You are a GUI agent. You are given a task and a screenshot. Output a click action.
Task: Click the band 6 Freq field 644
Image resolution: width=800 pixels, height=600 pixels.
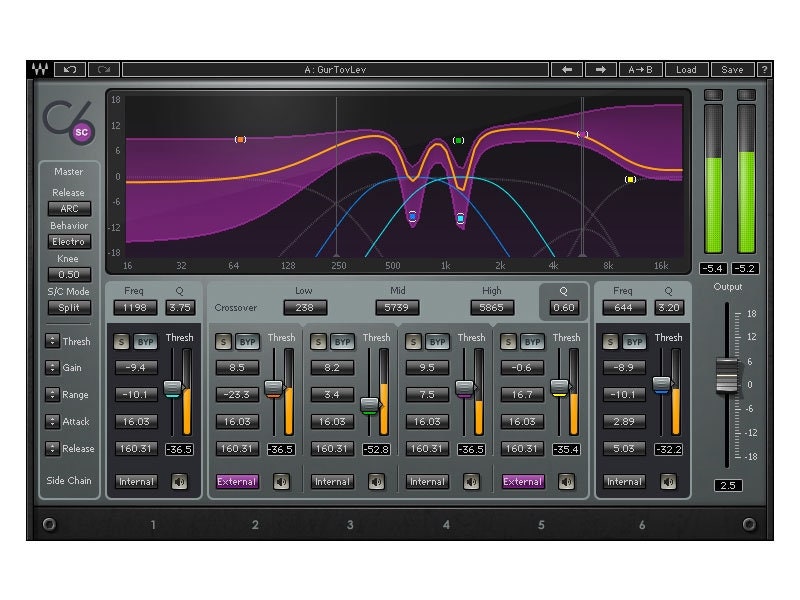pos(623,308)
